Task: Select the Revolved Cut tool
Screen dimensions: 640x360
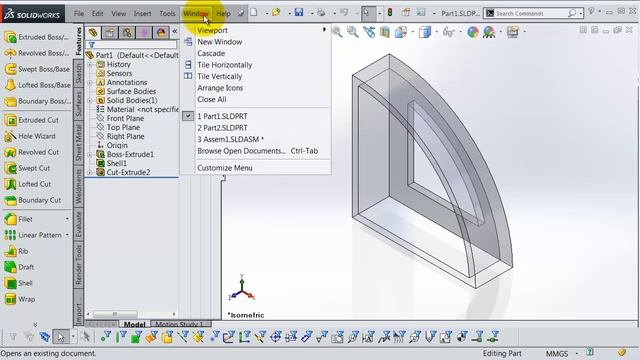Action: 31,152
